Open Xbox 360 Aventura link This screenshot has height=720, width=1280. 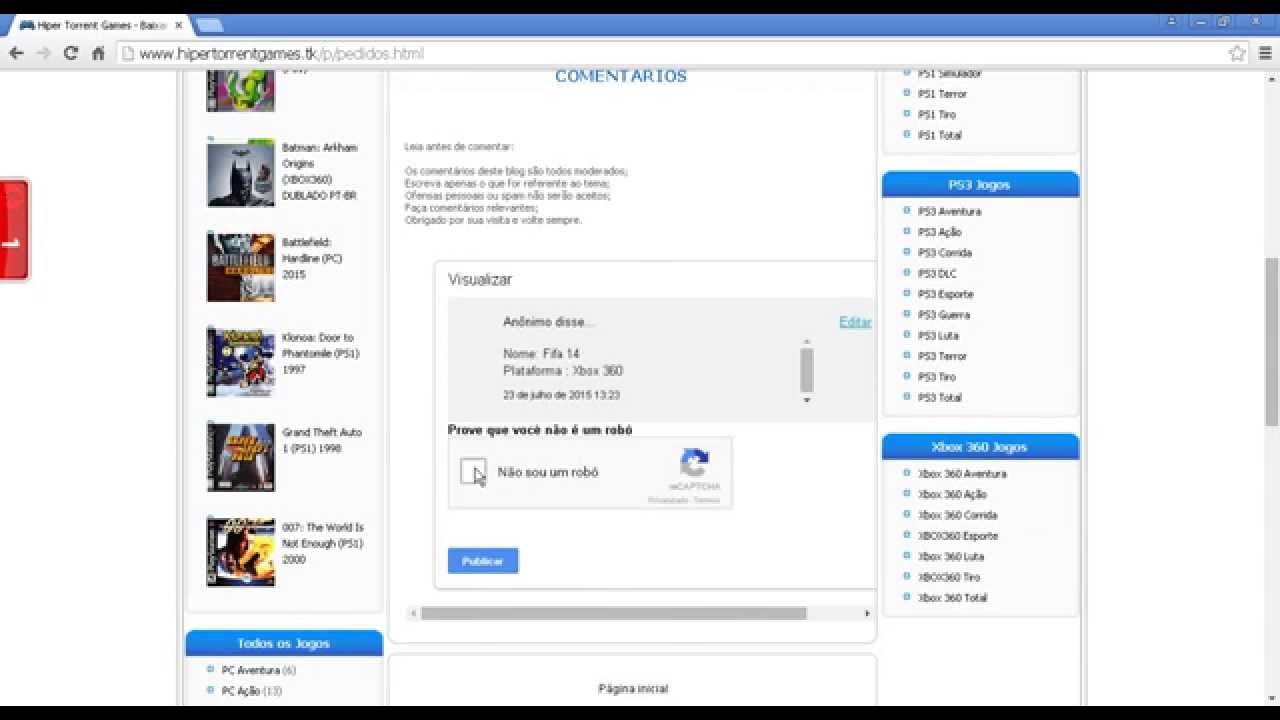[962, 474]
